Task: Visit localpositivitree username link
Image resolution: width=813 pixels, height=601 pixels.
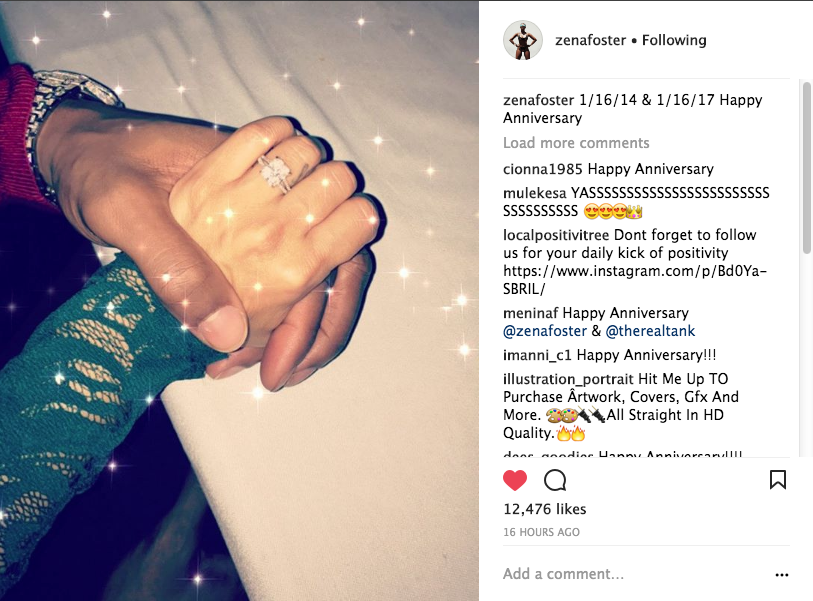Action: pyautogui.click(x=556, y=235)
